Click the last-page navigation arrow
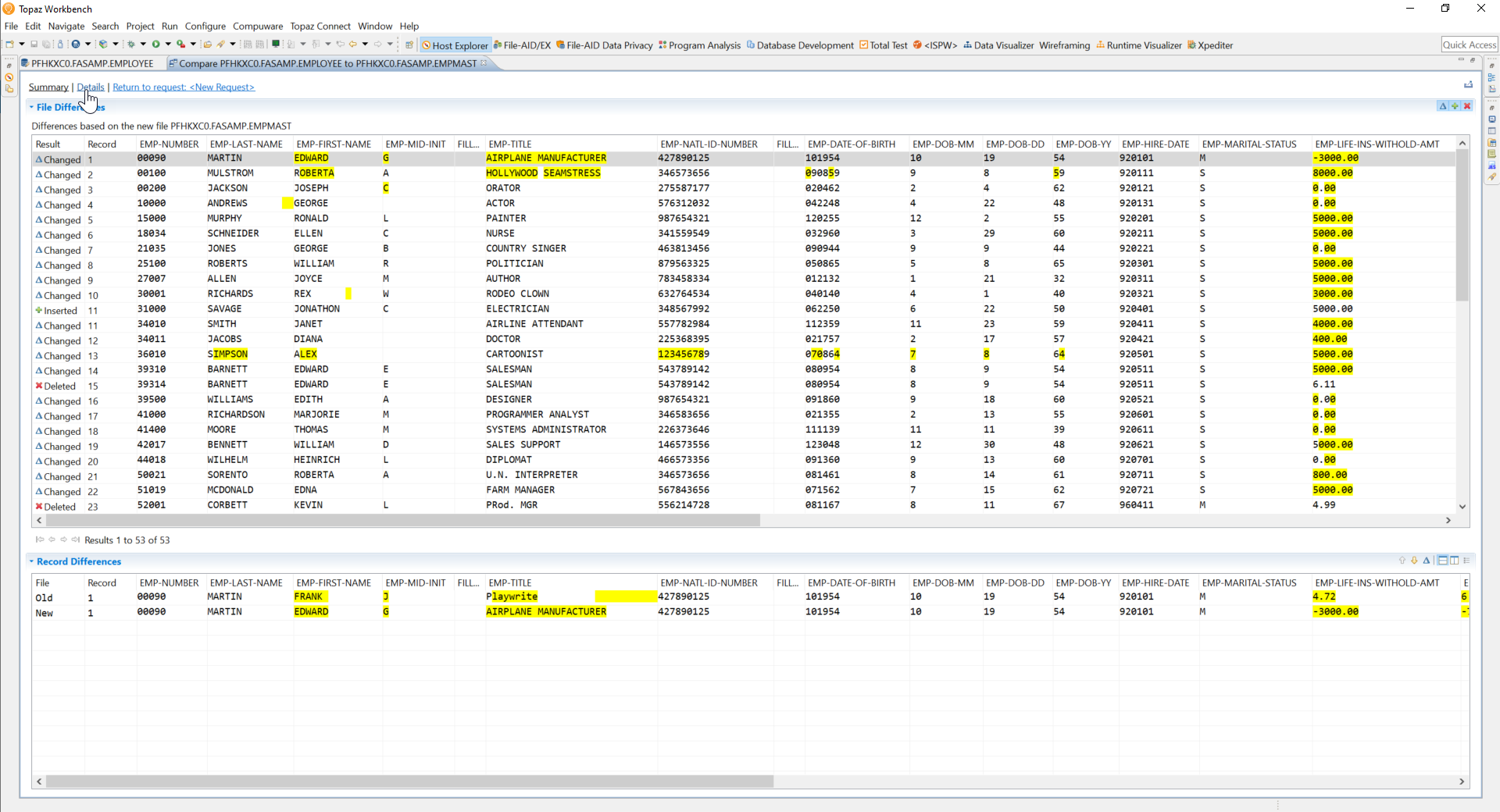This screenshot has width=1500, height=812. [x=75, y=540]
